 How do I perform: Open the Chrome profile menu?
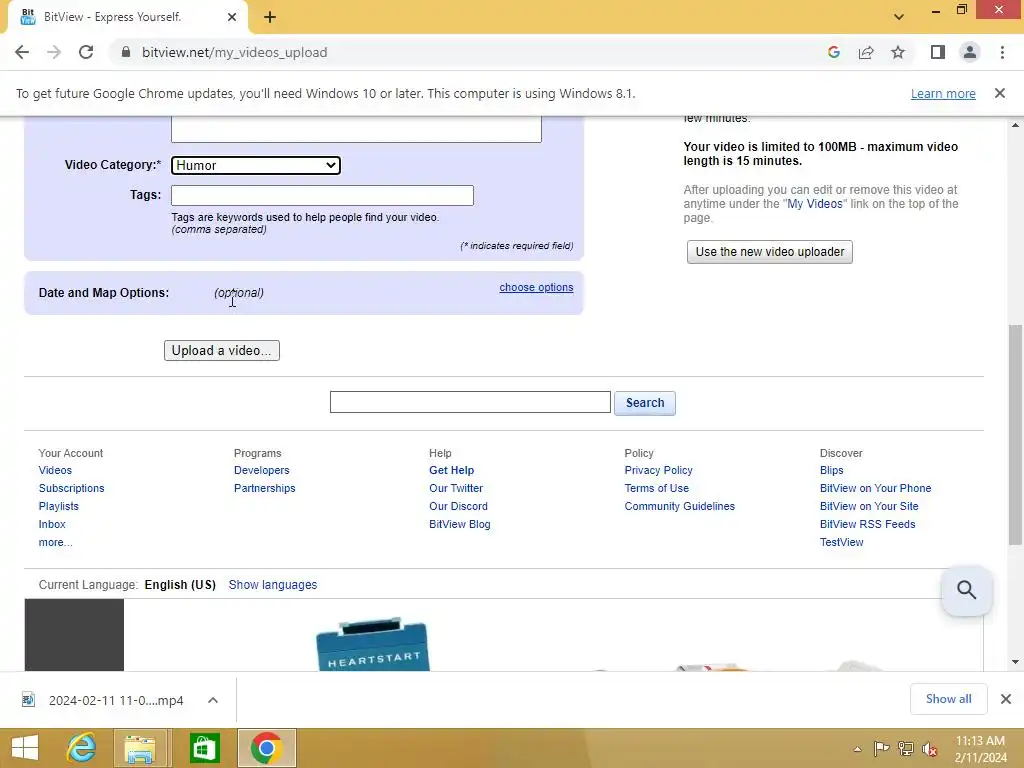coord(970,52)
